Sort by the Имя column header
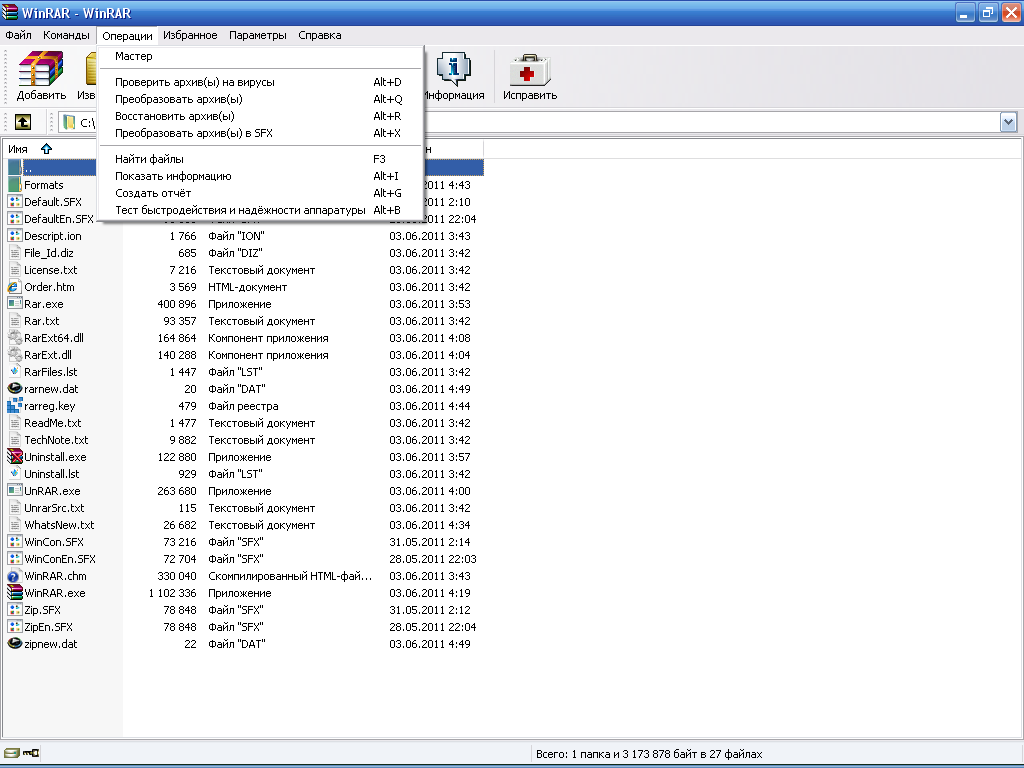 point(18,149)
